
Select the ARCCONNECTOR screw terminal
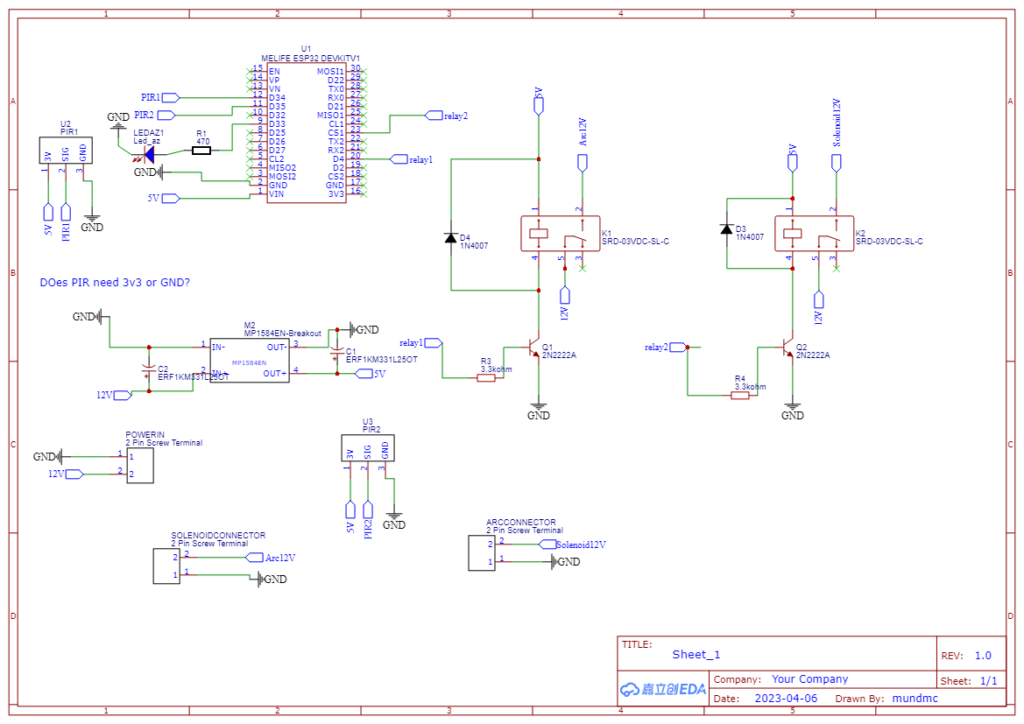click(481, 553)
